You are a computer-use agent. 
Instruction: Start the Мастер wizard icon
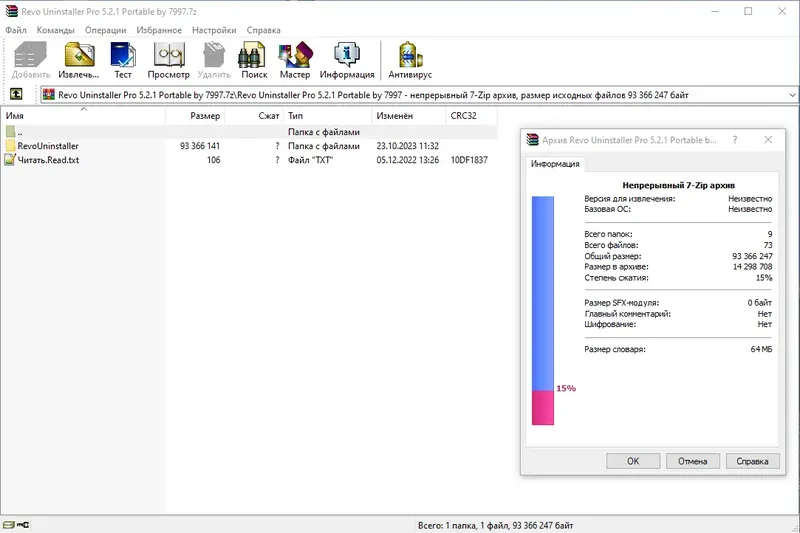pos(294,60)
